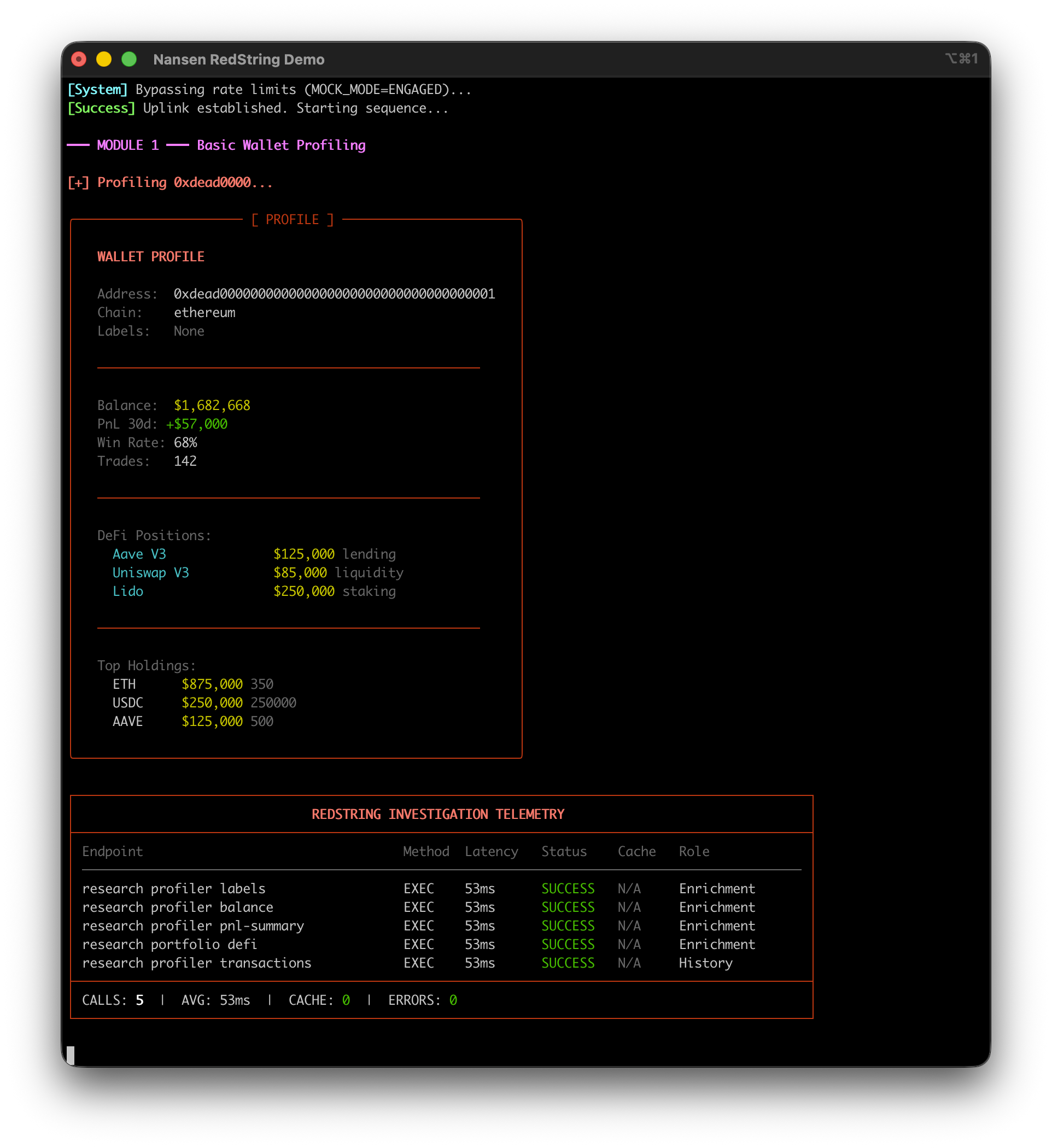Maximize the window with the green button
This screenshot has width=1052, height=1148.
click(x=129, y=59)
